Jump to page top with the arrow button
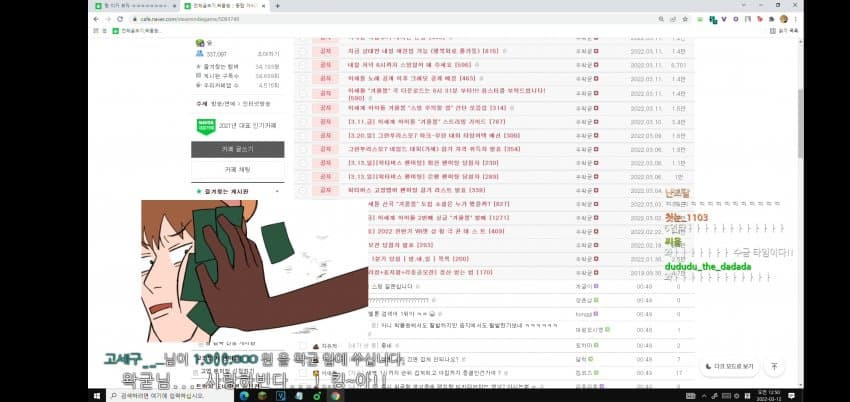This screenshot has width=850, height=402. [x=774, y=367]
